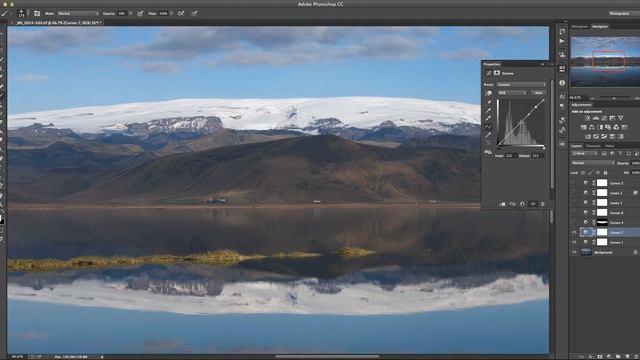Add an Invert adjustment
Screen dimensions: 640x360
tap(588, 136)
